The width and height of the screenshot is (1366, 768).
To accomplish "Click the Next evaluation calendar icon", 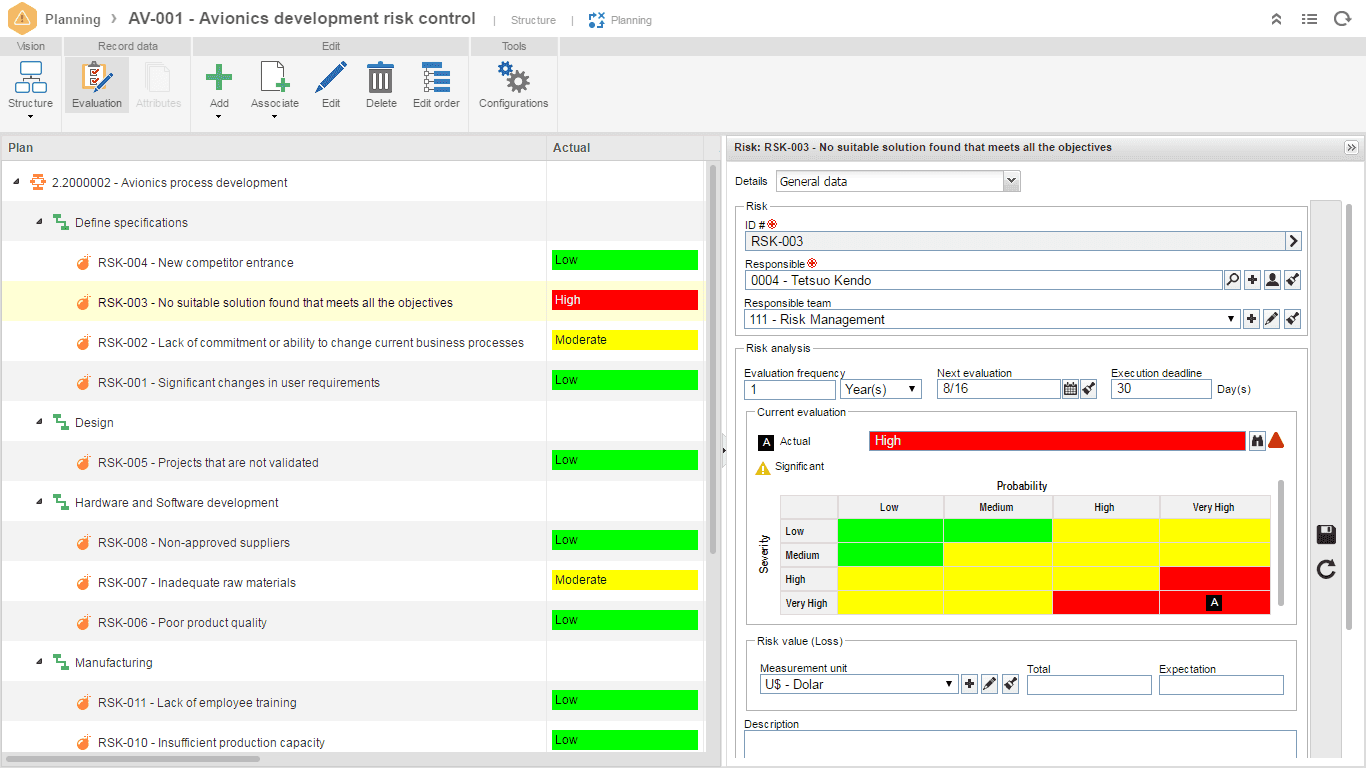I will pos(1070,389).
